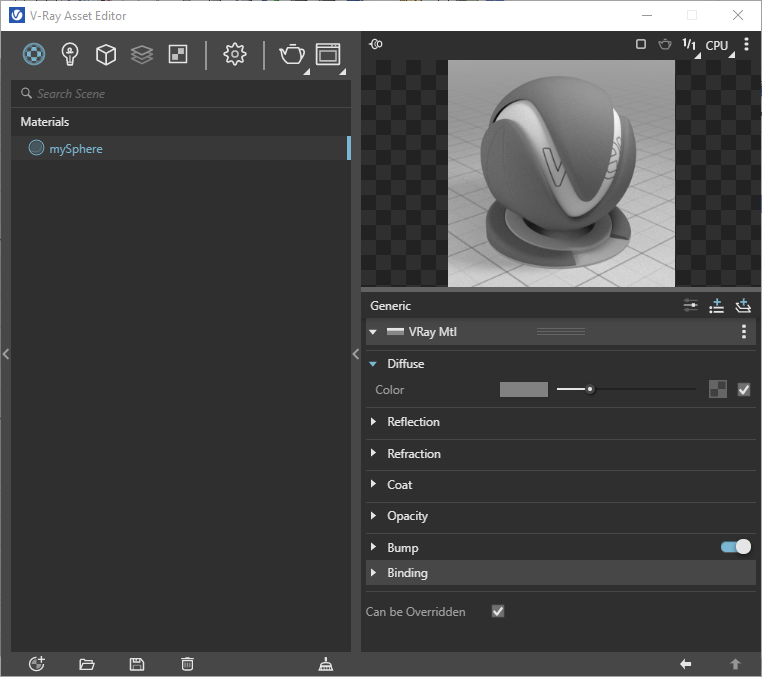
Task: Switch to advanced settings sliders icon
Action: pyautogui.click(x=691, y=306)
